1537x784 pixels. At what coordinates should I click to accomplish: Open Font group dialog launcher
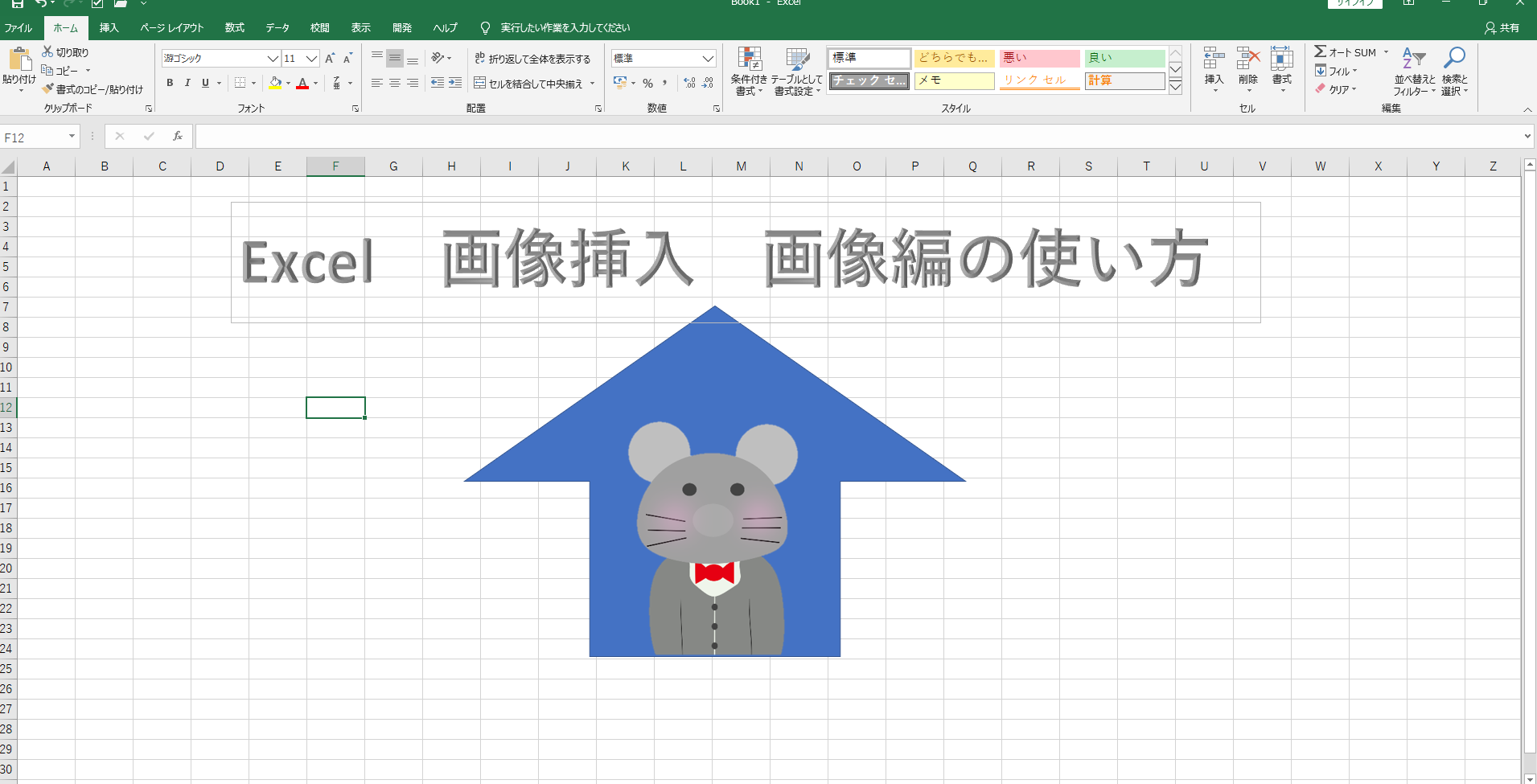click(355, 109)
